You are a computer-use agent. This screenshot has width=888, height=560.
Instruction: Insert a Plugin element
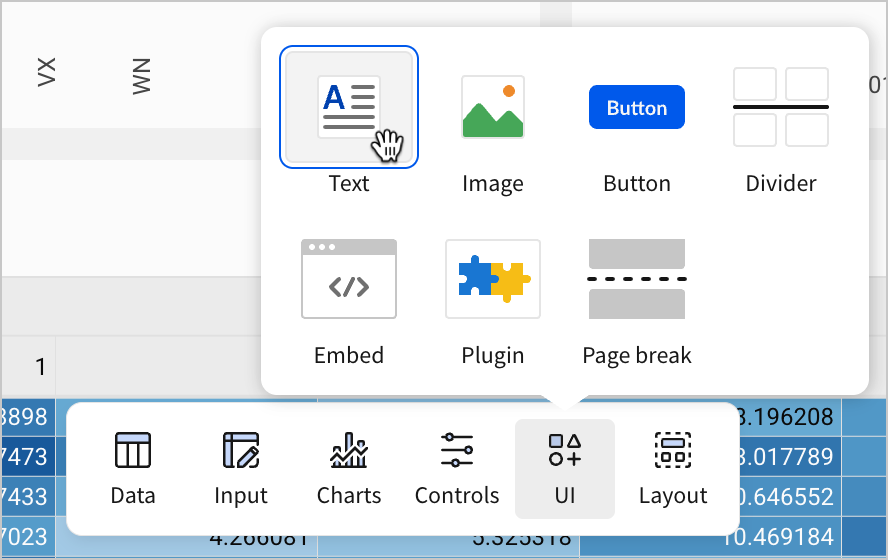492,279
